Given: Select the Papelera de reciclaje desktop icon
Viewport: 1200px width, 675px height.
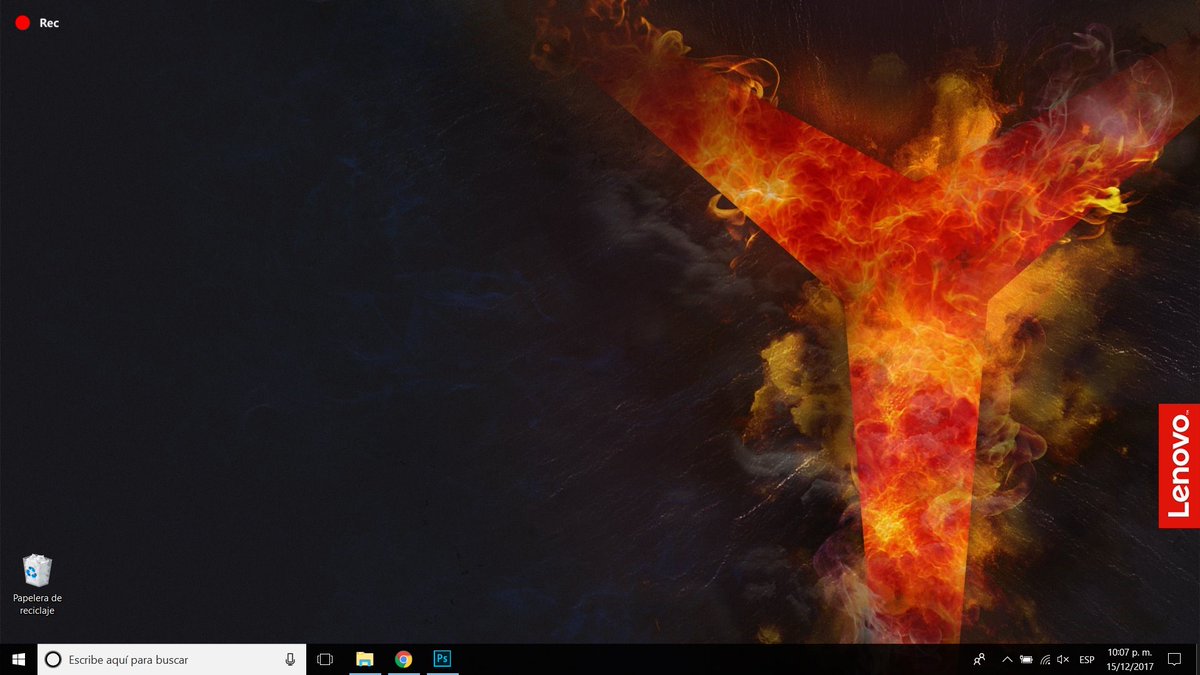Looking at the screenshot, I should coord(37,584).
